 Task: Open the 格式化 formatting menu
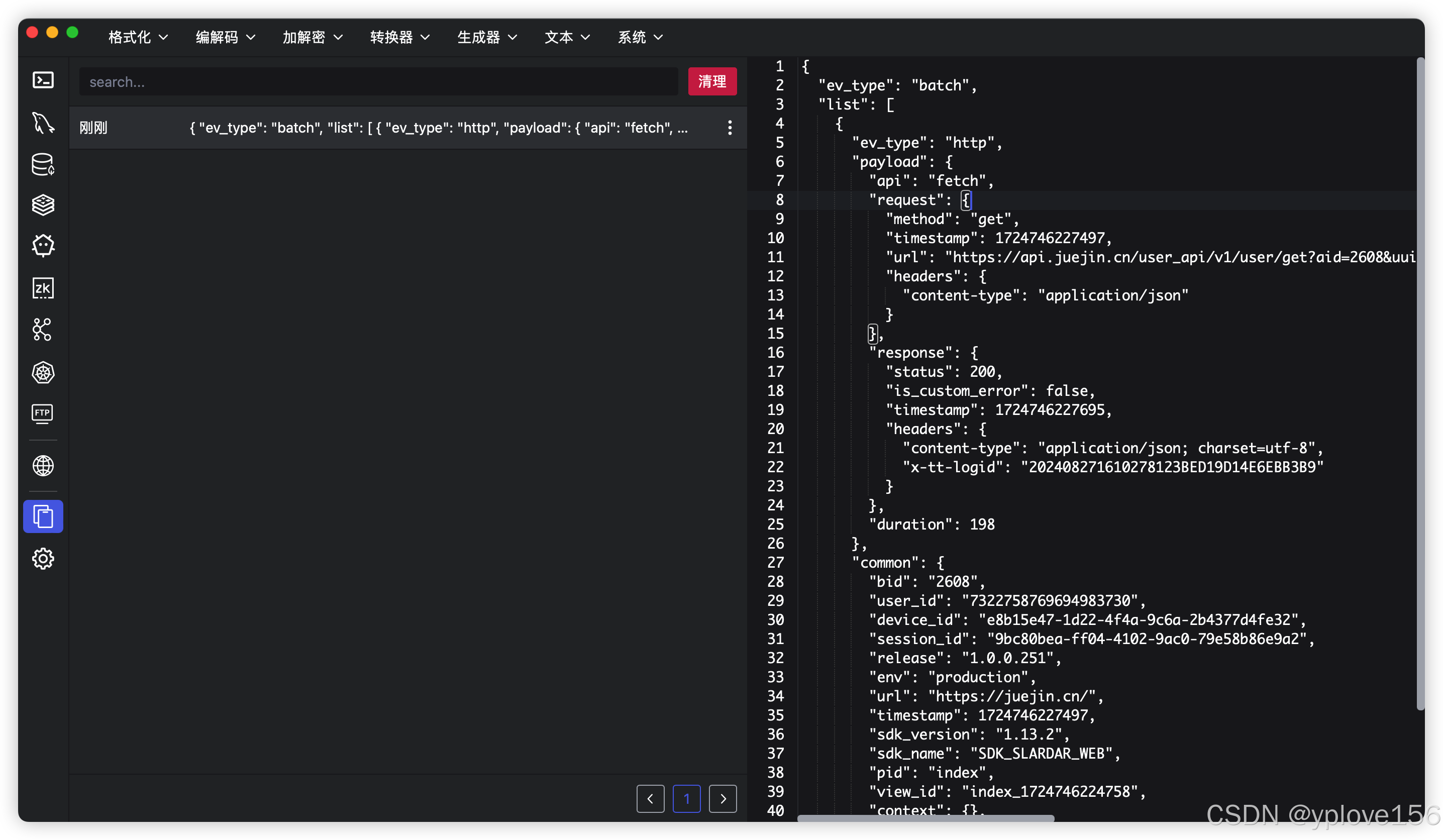click(x=137, y=37)
